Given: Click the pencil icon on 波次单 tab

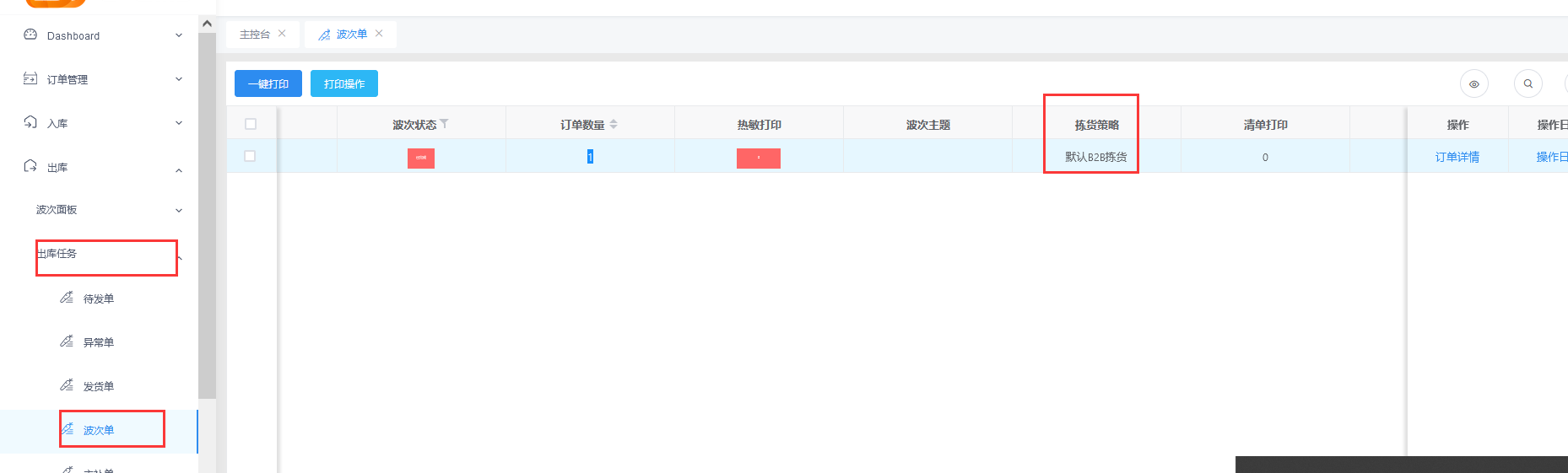Looking at the screenshot, I should point(324,35).
